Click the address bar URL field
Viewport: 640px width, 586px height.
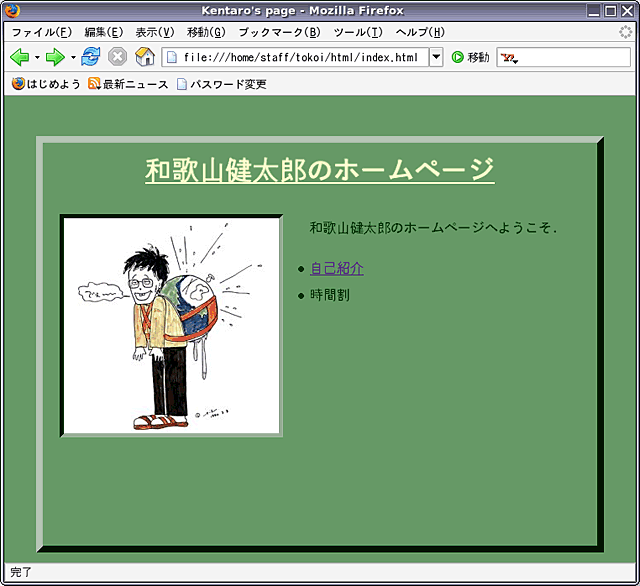[x=300, y=57]
